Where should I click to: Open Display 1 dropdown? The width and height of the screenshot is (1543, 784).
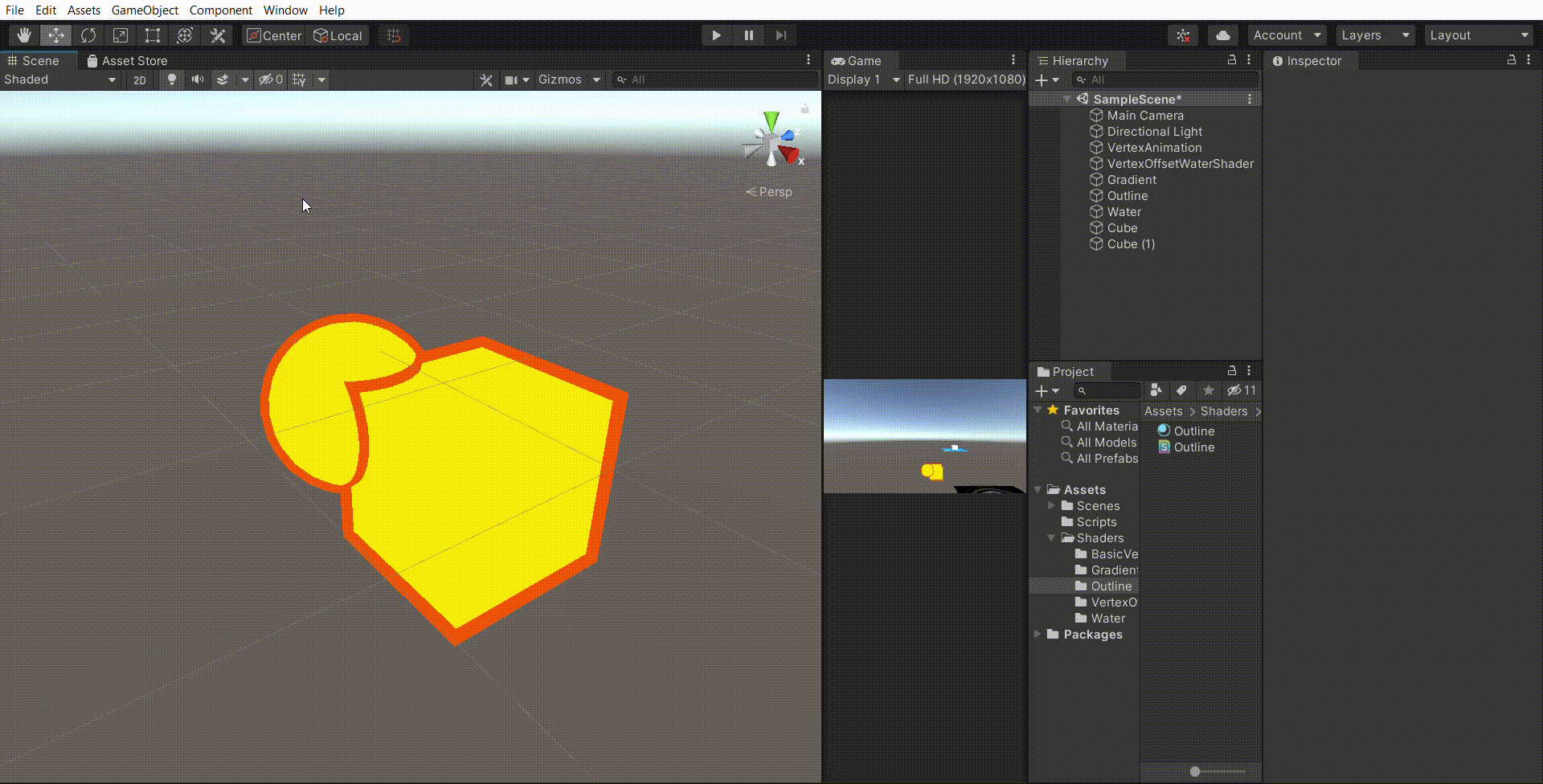863,80
